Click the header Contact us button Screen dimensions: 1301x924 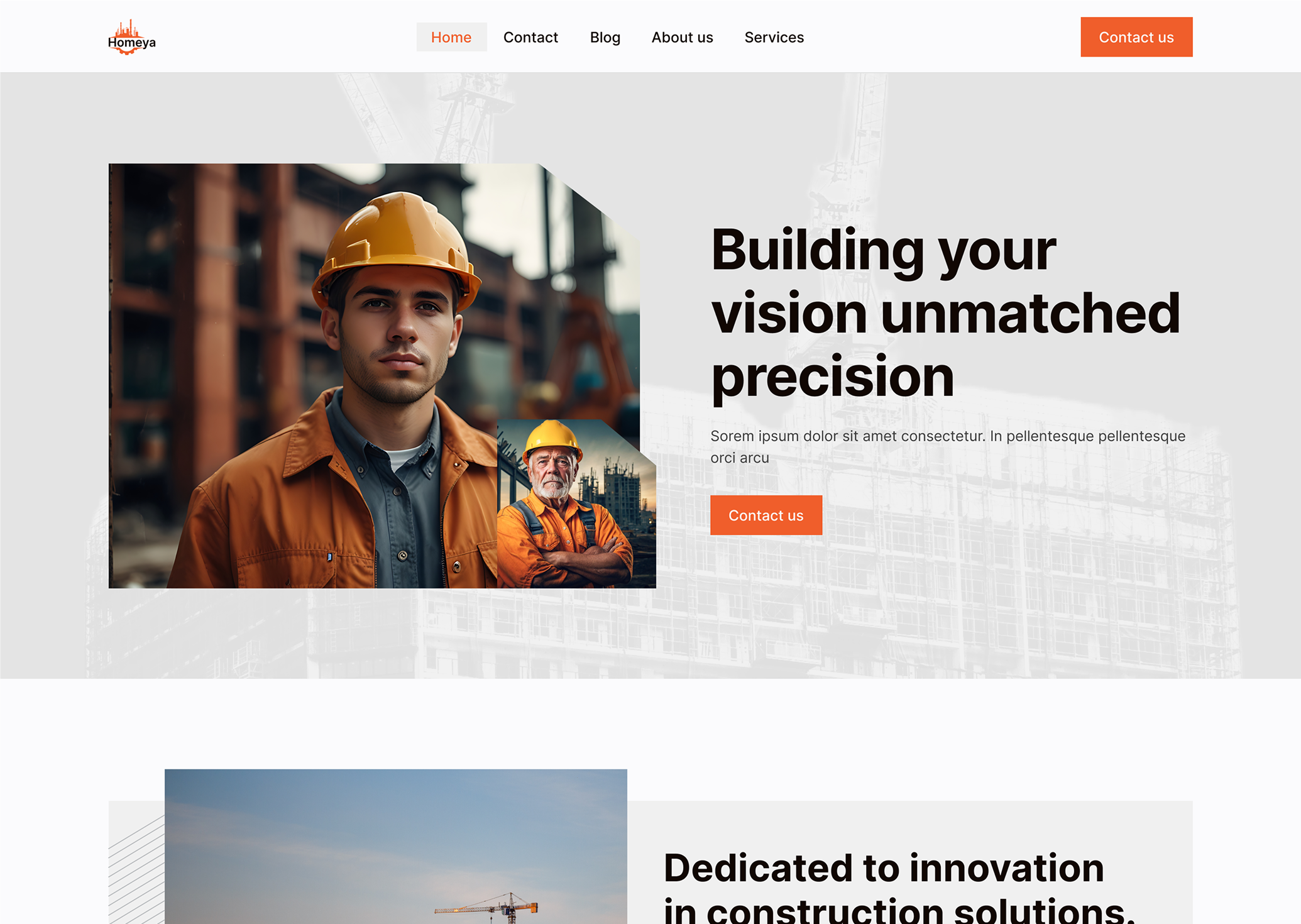tap(1136, 37)
